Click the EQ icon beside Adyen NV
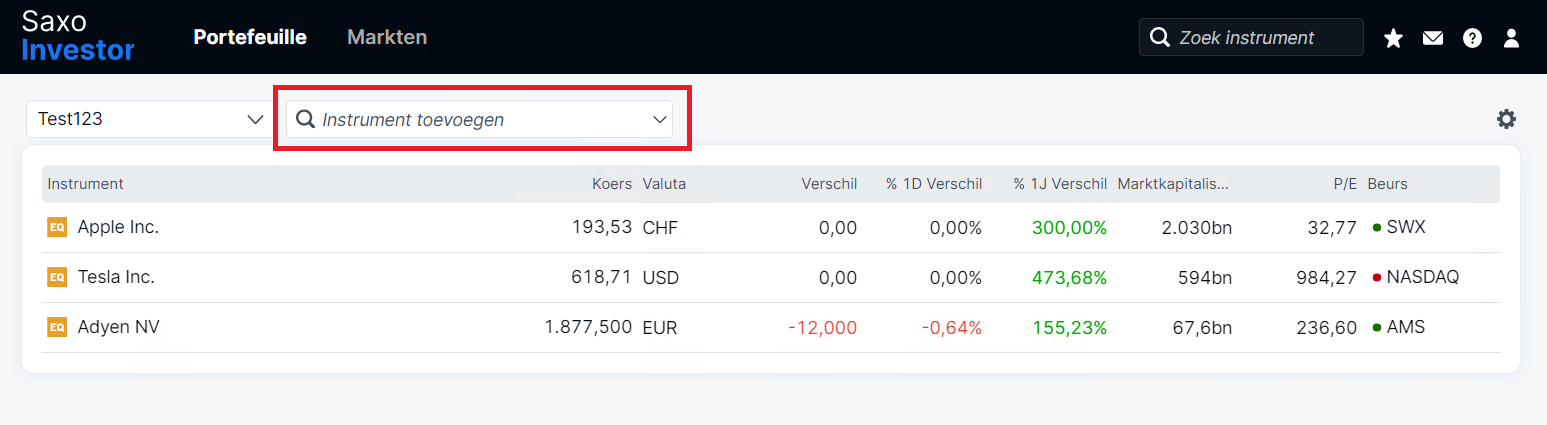This screenshot has width=1547, height=425. coord(57,327)
